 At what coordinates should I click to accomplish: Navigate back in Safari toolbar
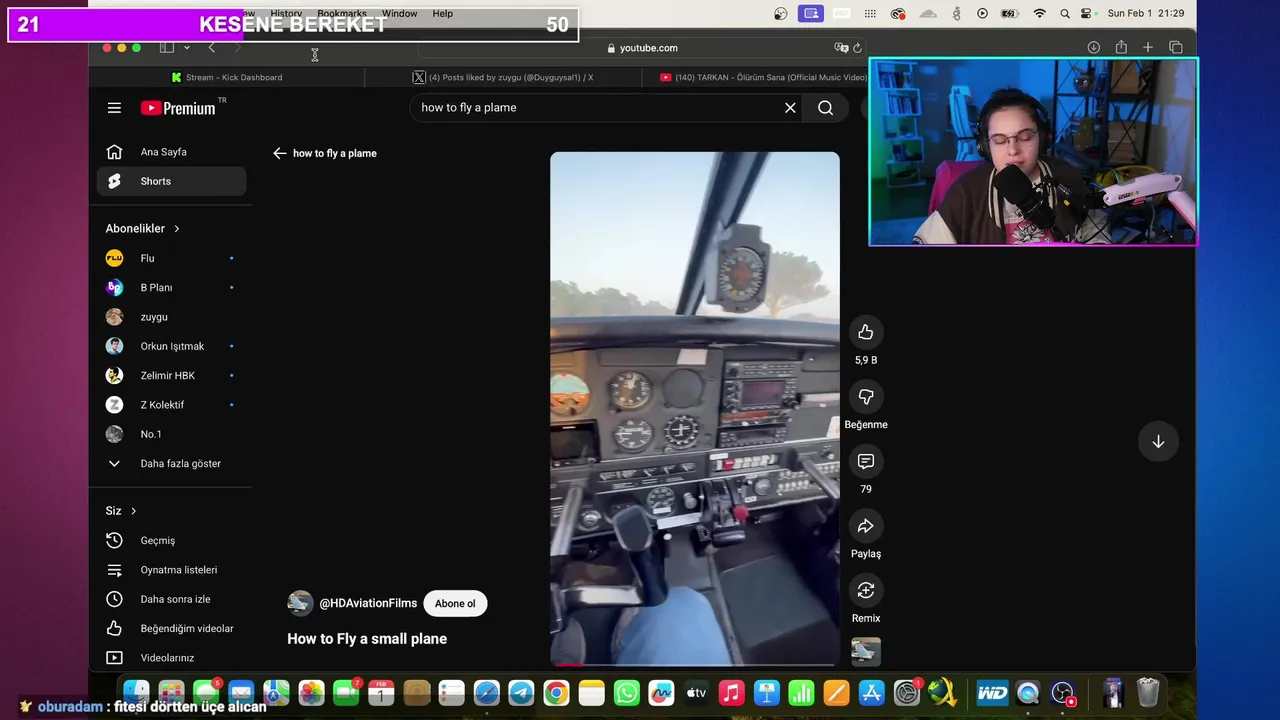[x=211, y=48]
